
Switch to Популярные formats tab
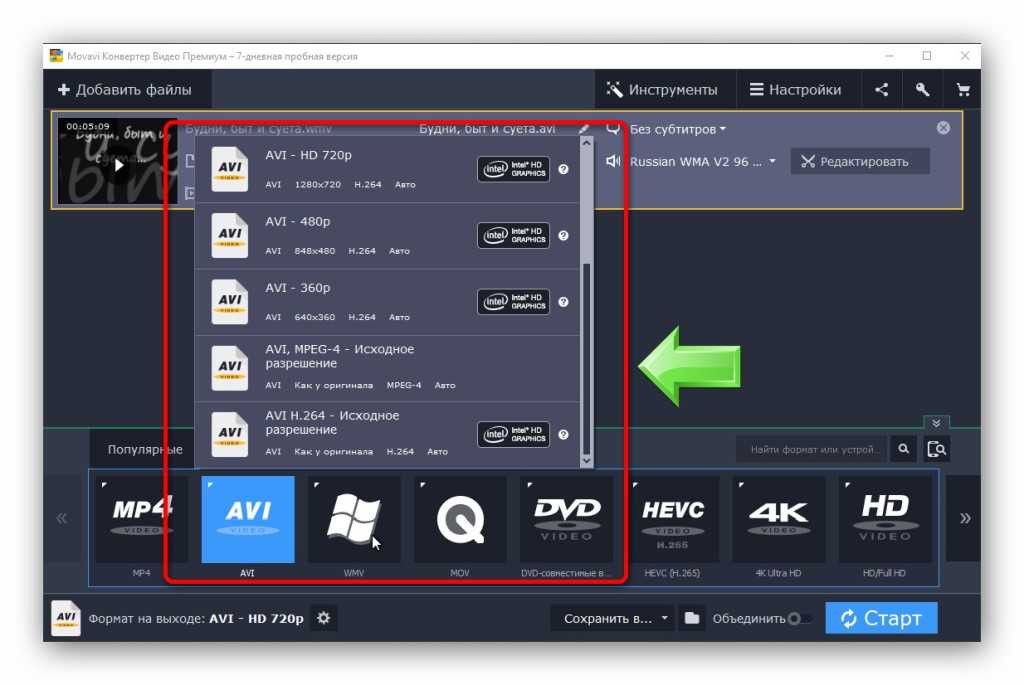145,449
